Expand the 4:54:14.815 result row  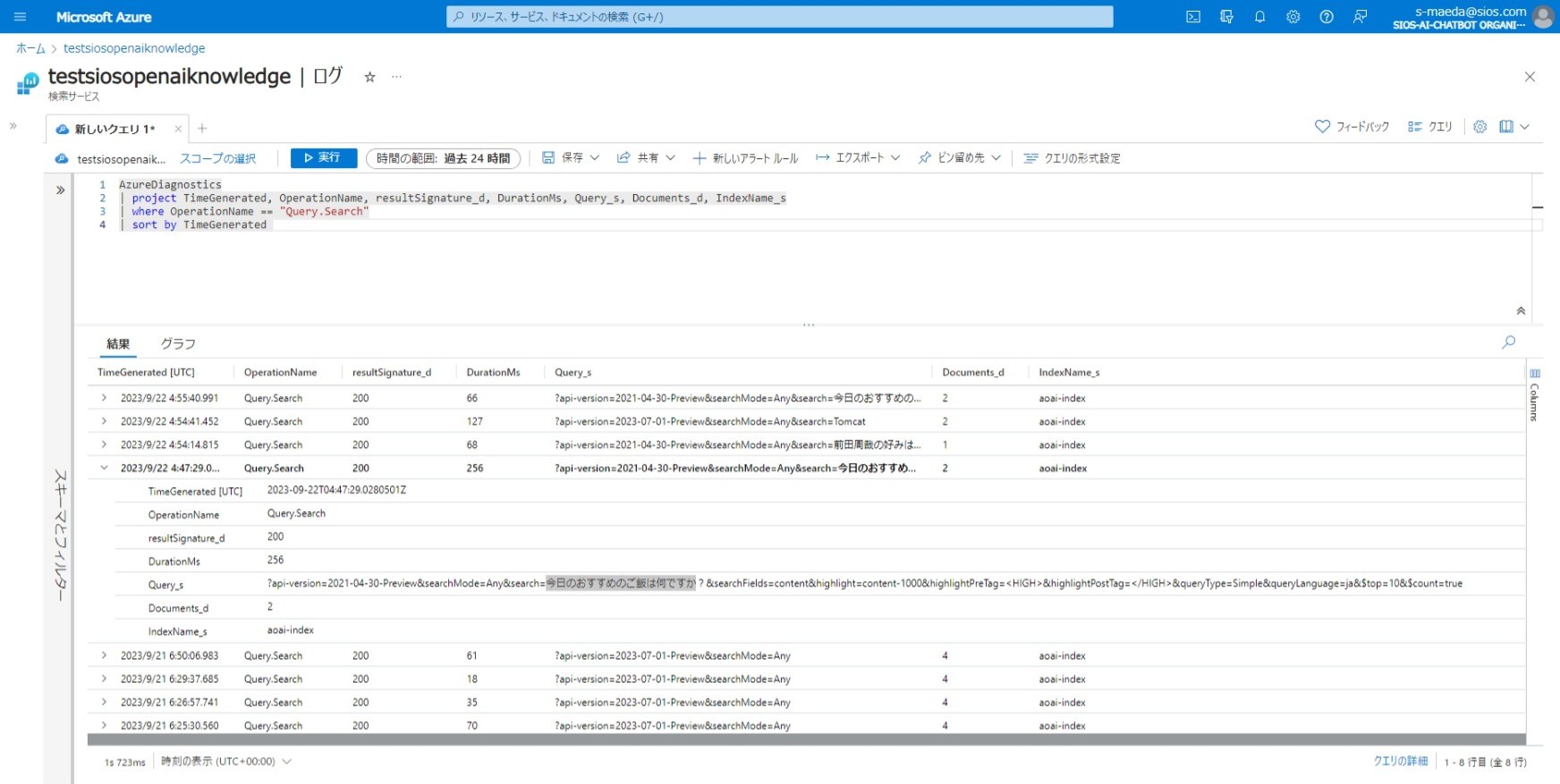coord(104,444)
